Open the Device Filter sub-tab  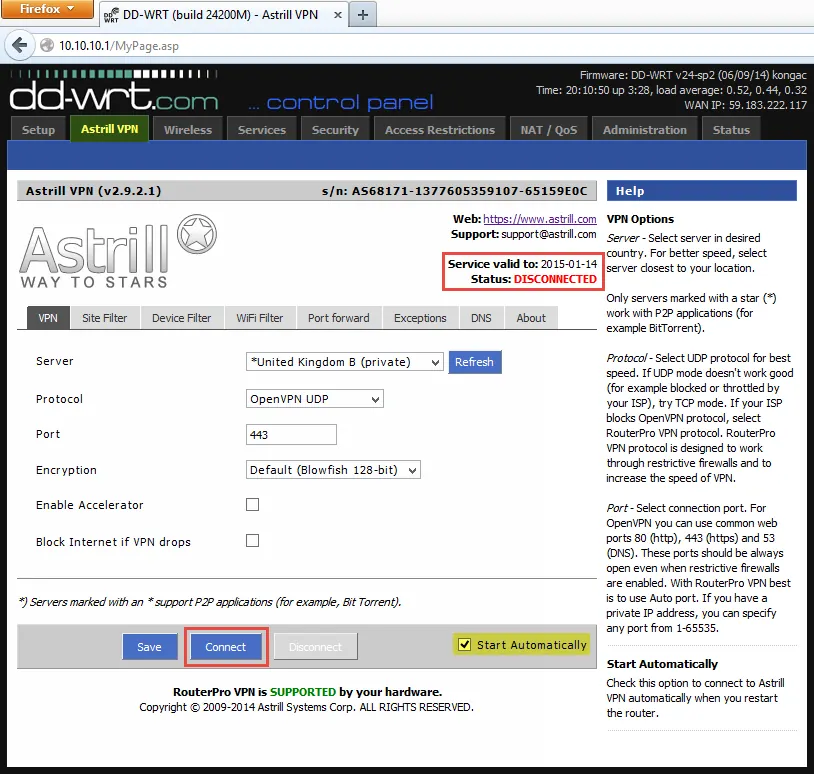tap(181, 318)
